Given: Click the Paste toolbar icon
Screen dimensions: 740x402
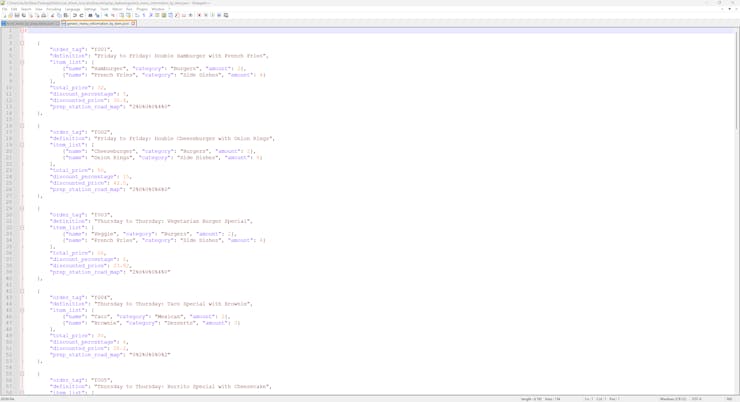Looking at the screenshot, I should (x=66, y=15).
